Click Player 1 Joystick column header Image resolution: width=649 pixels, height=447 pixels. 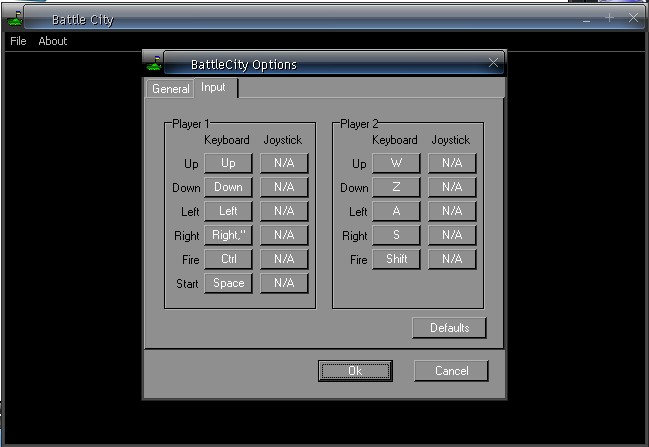(x=283, y=140)
